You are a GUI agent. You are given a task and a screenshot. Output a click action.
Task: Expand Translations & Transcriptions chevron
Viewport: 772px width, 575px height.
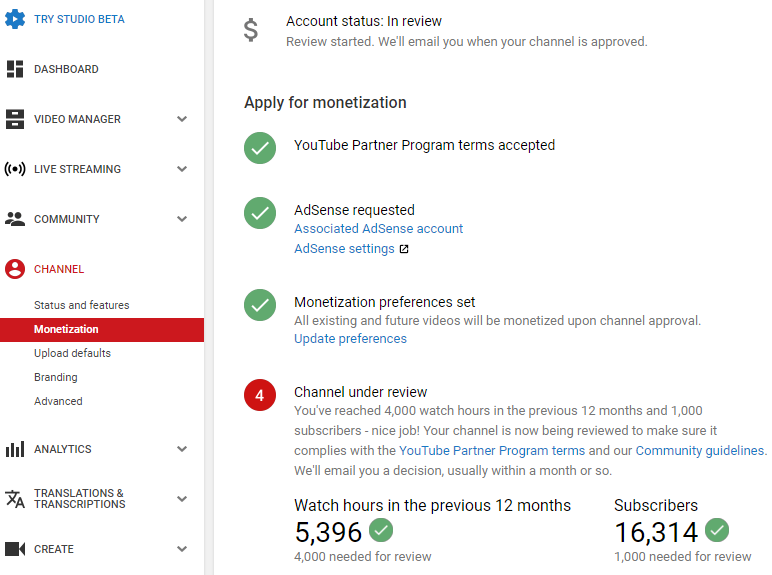tap(182, 499)
